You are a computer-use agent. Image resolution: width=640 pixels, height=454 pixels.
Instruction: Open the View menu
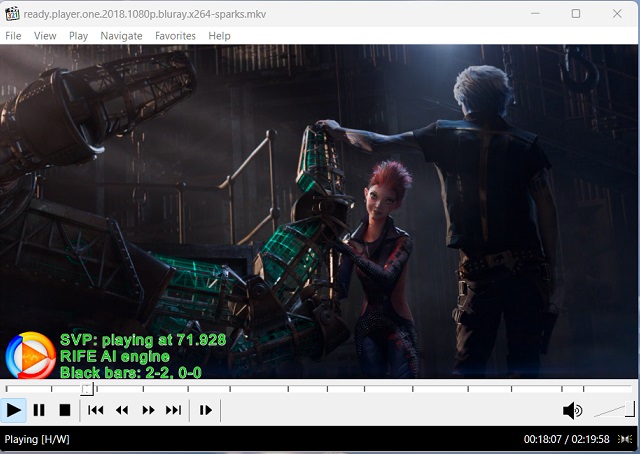(x=45, y=36)
